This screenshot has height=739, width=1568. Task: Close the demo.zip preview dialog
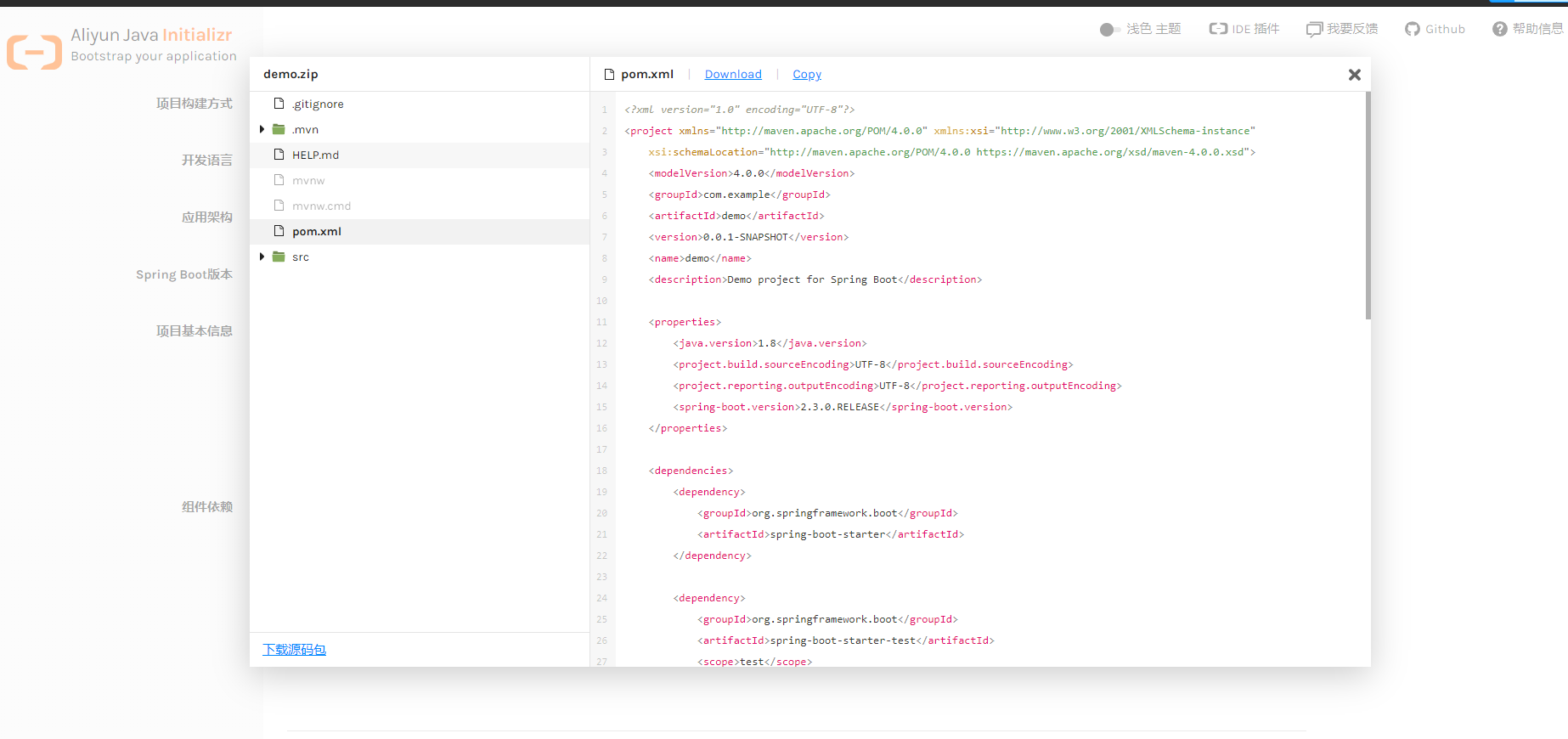coord(1355,75)
